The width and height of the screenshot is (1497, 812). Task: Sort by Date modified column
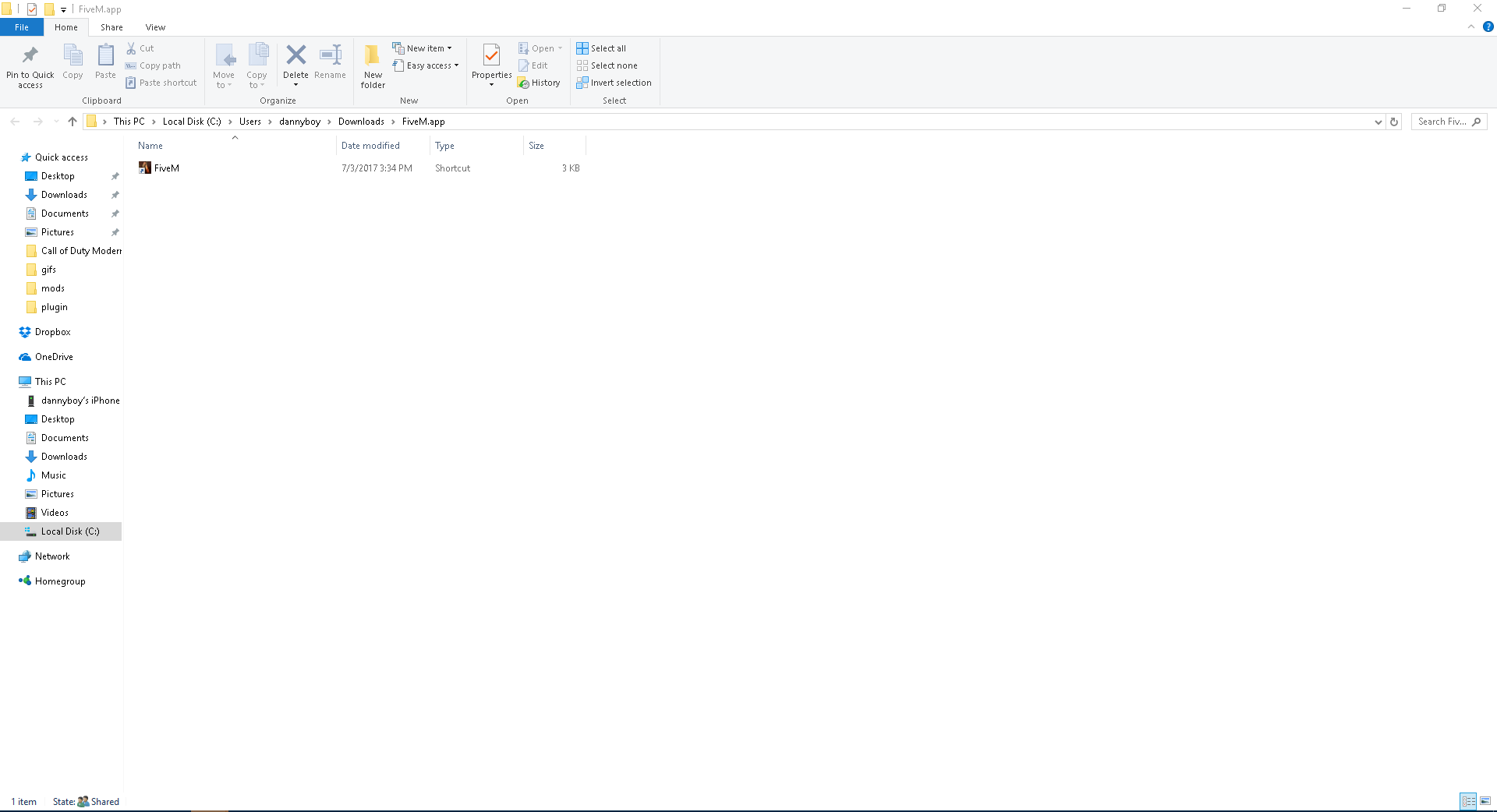coord(383,146)
